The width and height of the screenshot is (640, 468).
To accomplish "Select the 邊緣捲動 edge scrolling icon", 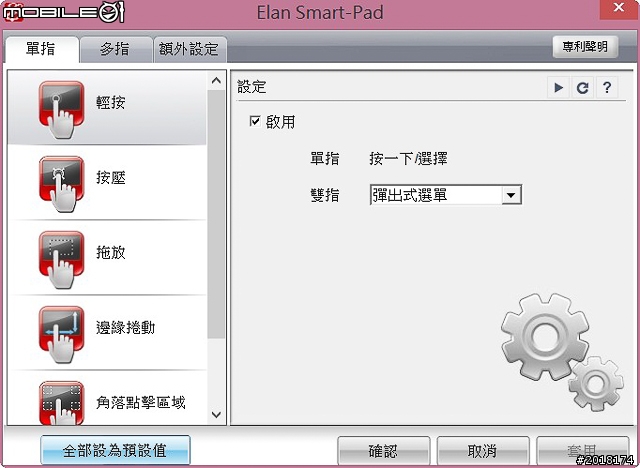I will [x=62, y=335].
